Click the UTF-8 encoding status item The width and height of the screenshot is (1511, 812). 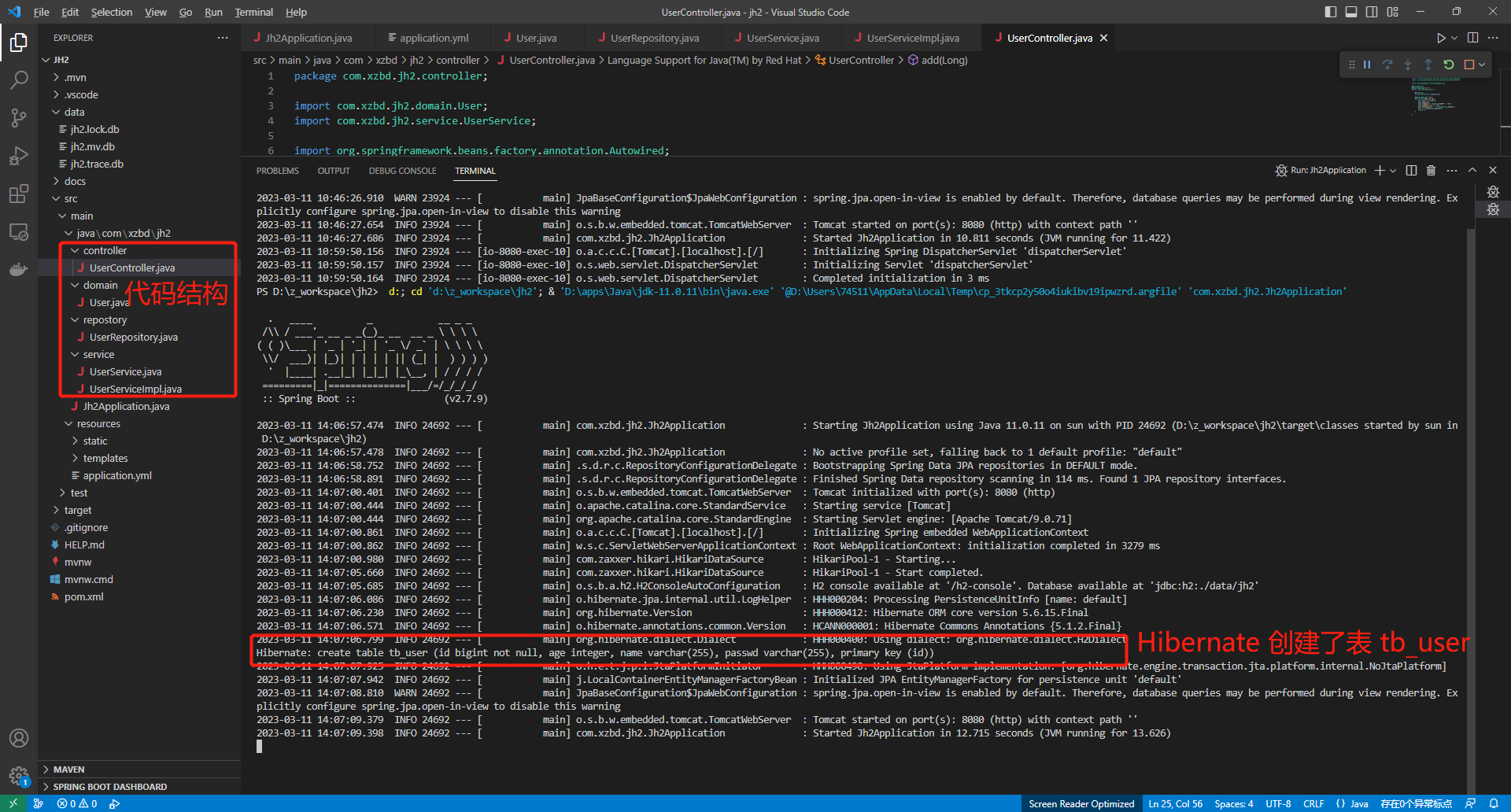(x=1278, y=803)
